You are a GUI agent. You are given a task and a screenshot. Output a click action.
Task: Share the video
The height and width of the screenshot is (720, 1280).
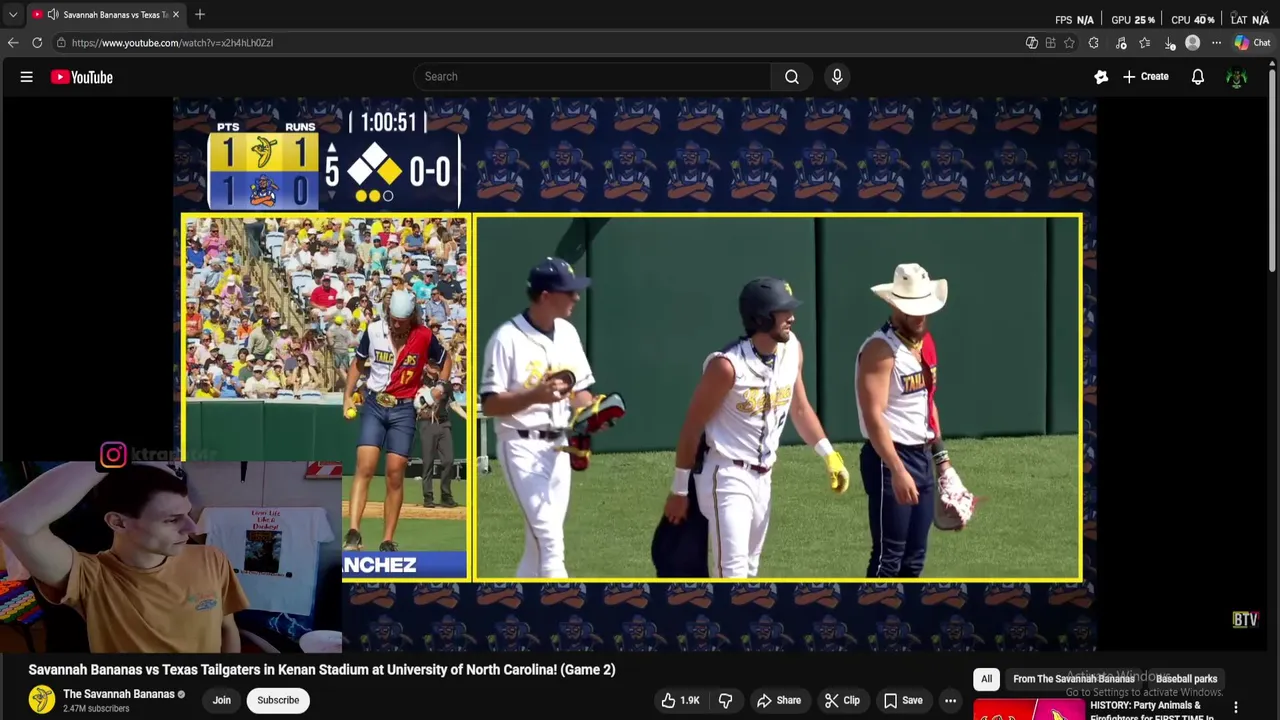[x=778, y=700]
